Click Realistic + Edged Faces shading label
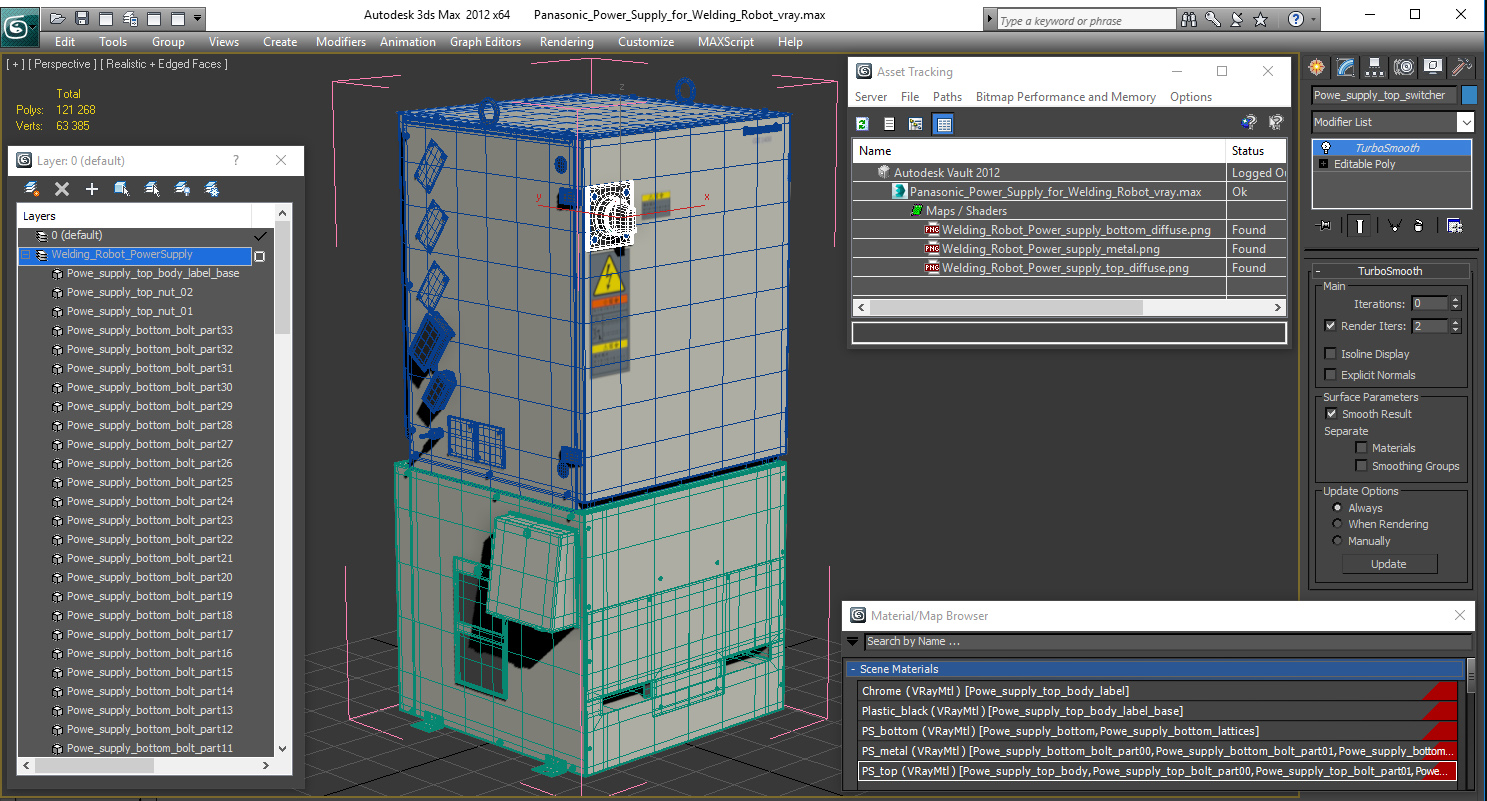The height and width of the screenshot is (801, 1487). [164, 64]
